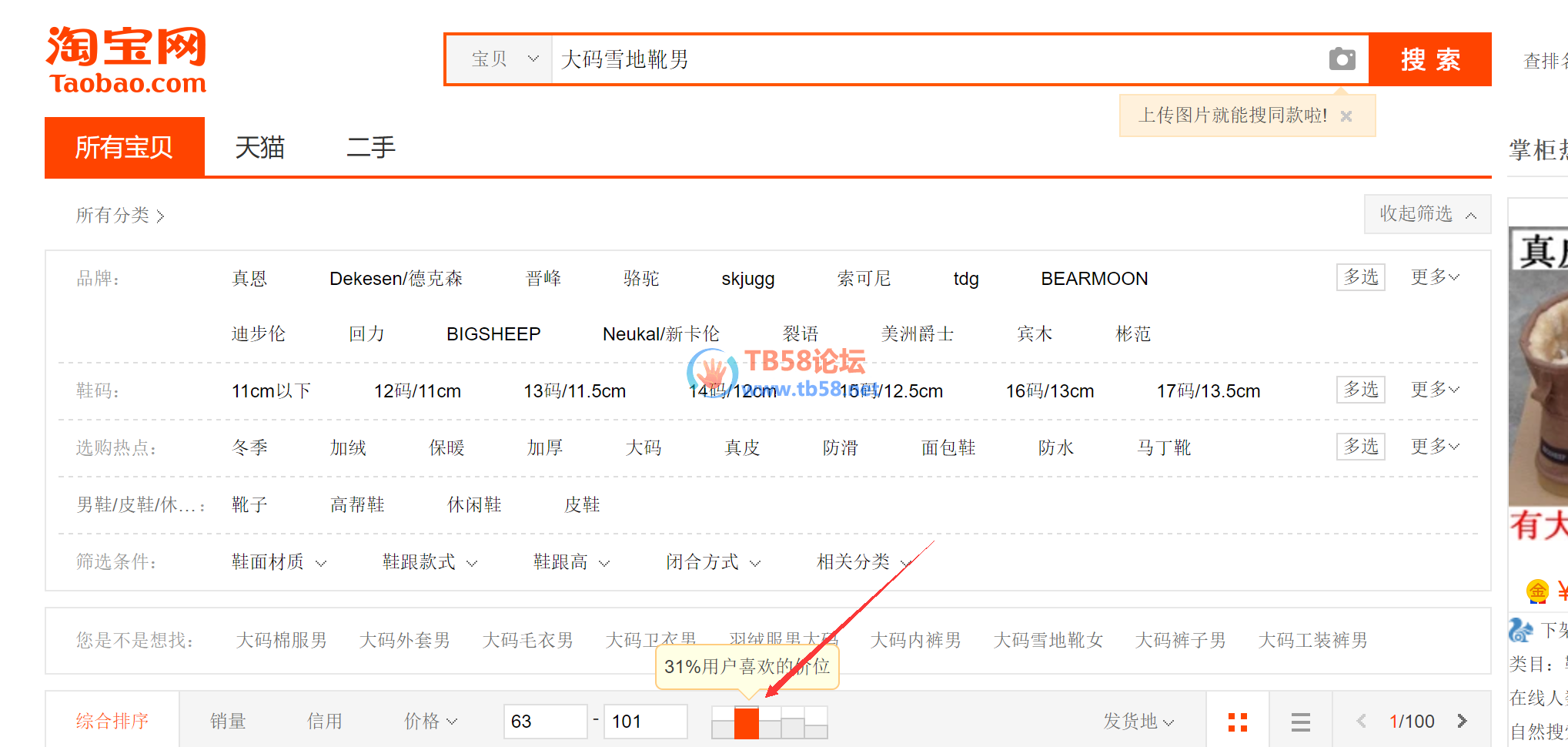Expand the 鞋面材质 filter dropdown
This screenshot has width=1568, height=747.
click(x=279, y=562)
